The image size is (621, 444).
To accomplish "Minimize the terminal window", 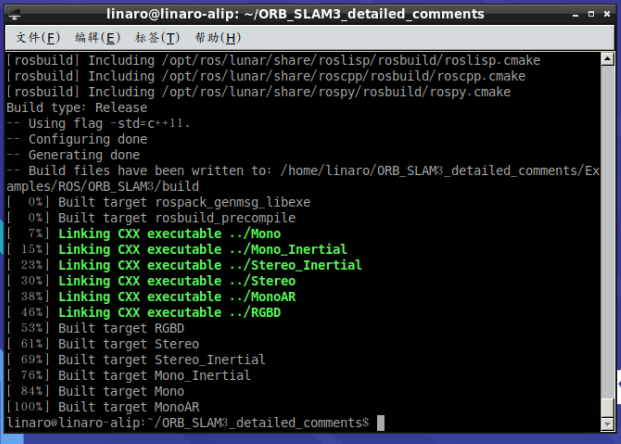I will click(x=575, y=14).
